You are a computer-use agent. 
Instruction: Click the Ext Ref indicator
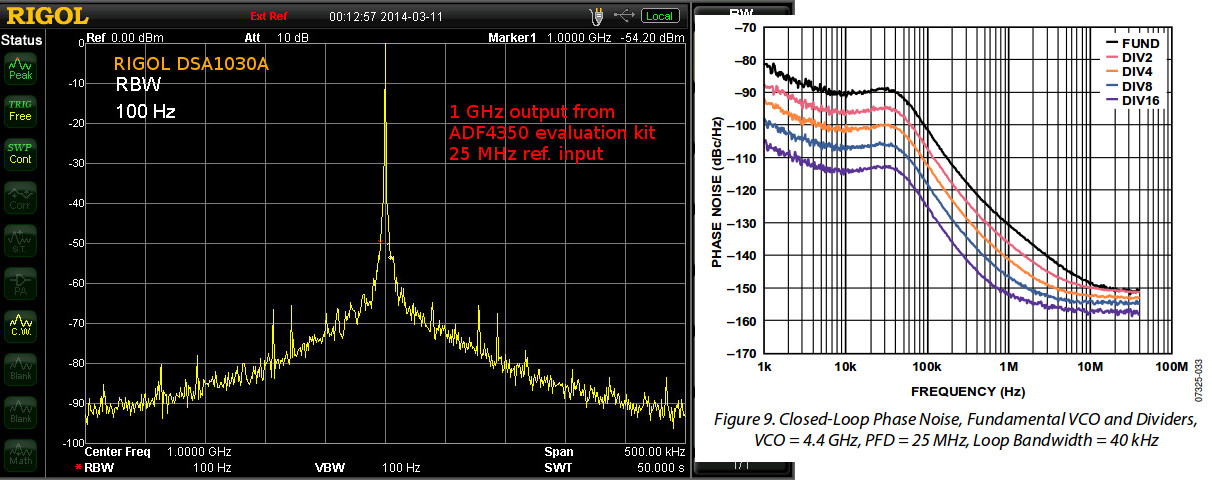271,17
